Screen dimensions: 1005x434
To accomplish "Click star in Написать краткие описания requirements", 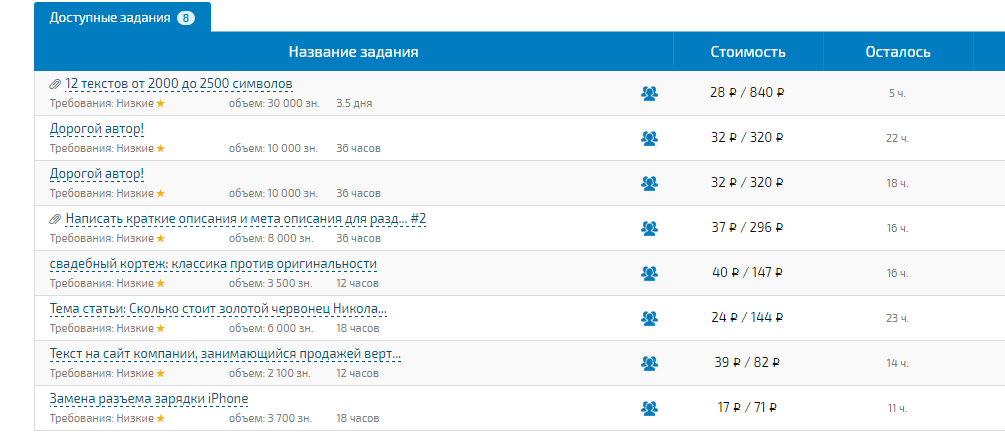I will click(x=160, y=238).
